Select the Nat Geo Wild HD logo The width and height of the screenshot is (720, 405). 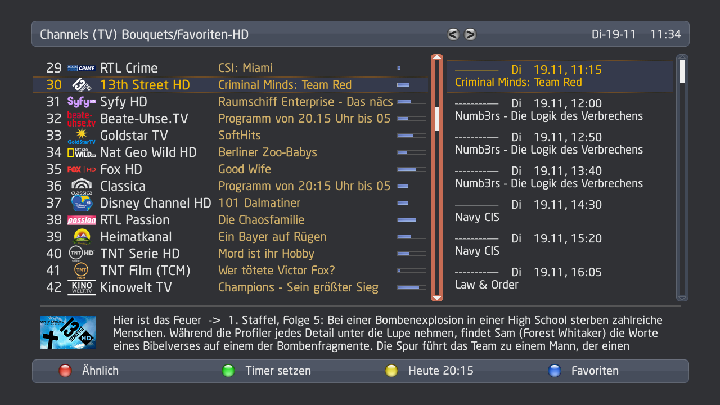[81, 153]
